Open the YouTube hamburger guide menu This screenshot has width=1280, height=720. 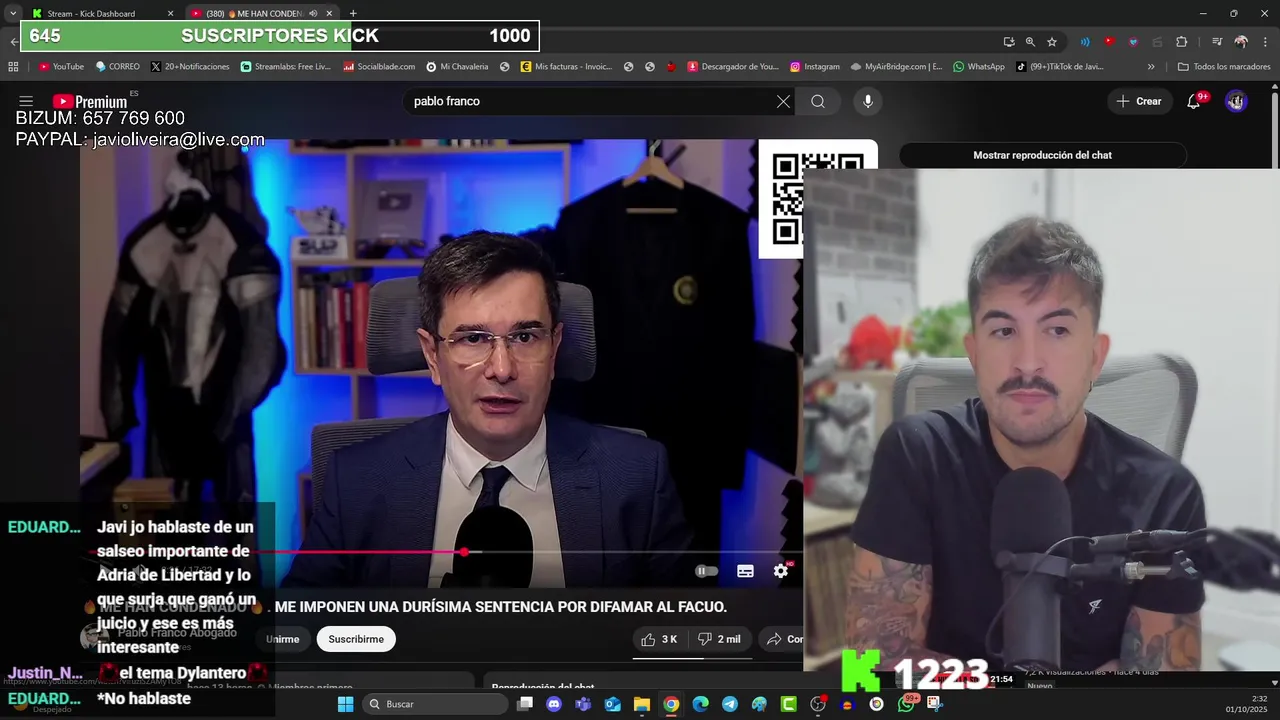tap(26, 101)
